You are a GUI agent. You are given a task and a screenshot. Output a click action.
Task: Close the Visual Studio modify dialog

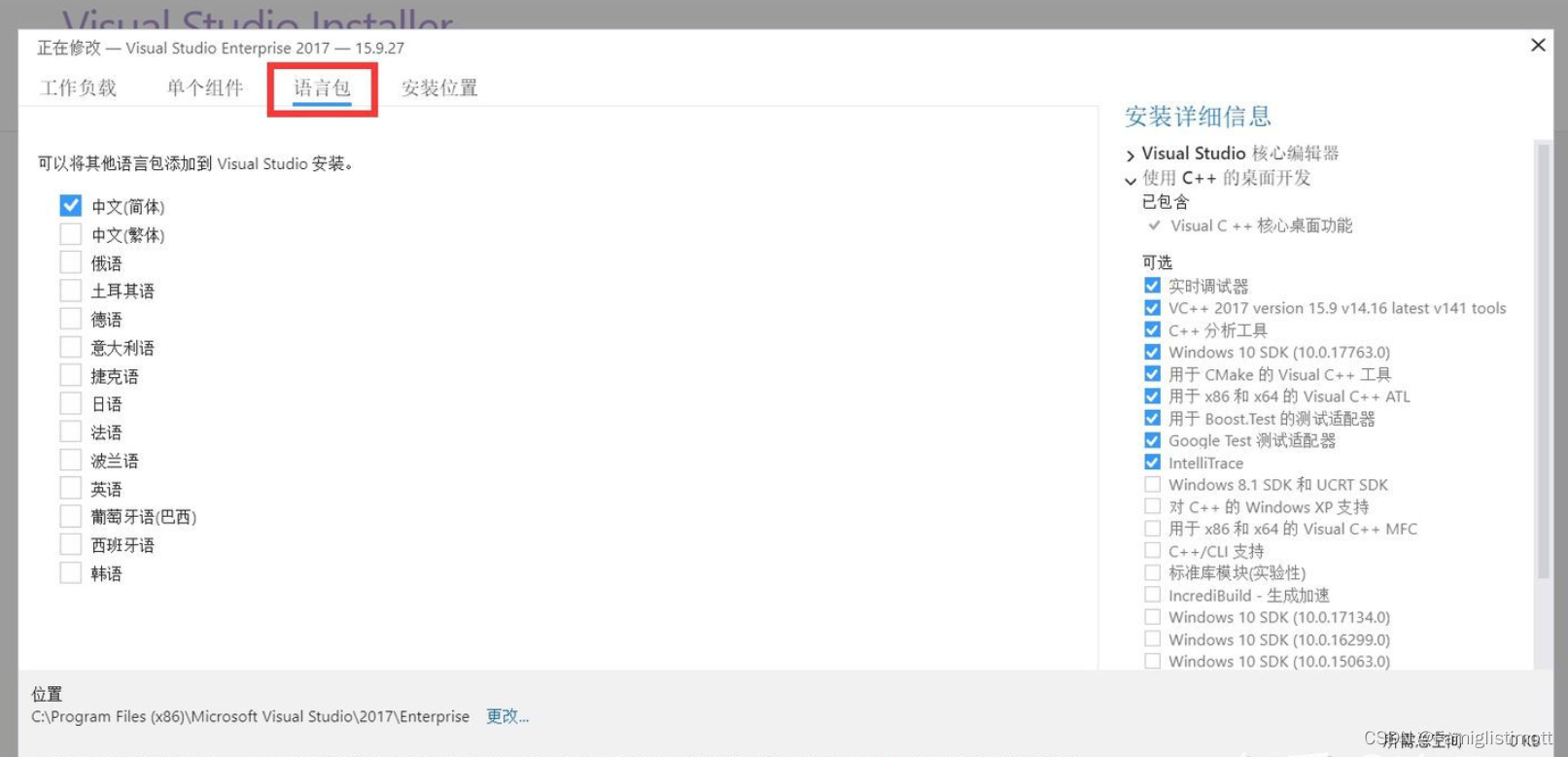[x=1538, y=45]
